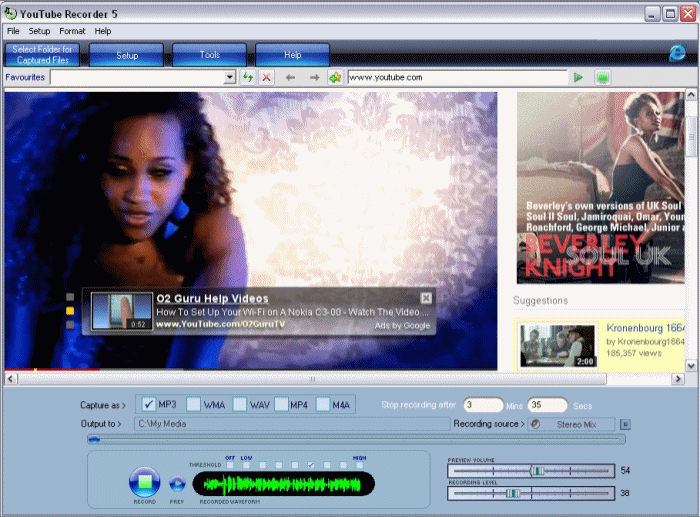Click the Recording source speaker icon
The image size is (700, 517).
535,424
